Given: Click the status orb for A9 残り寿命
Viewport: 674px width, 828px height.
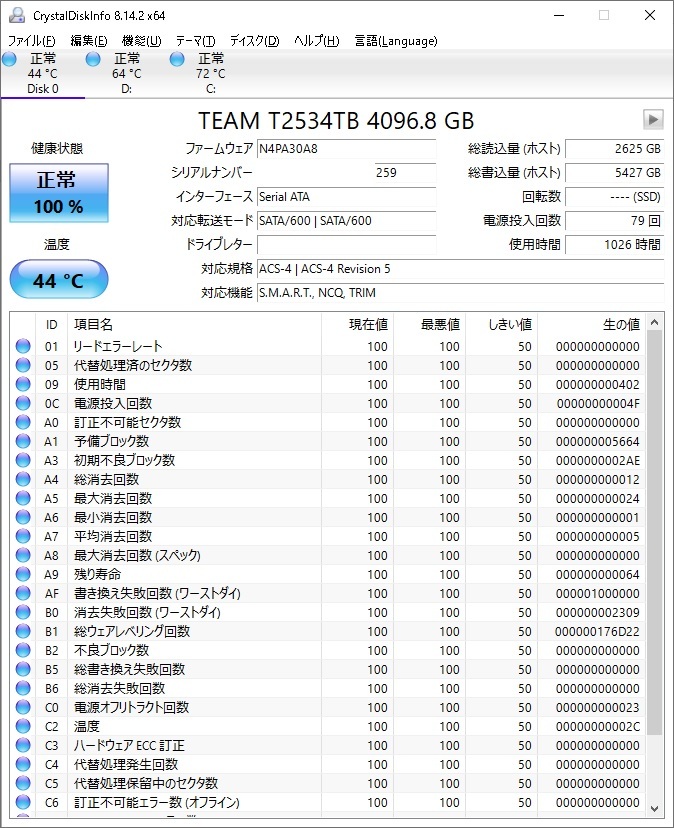Looking at the screenshot, I should click(23, 574).
